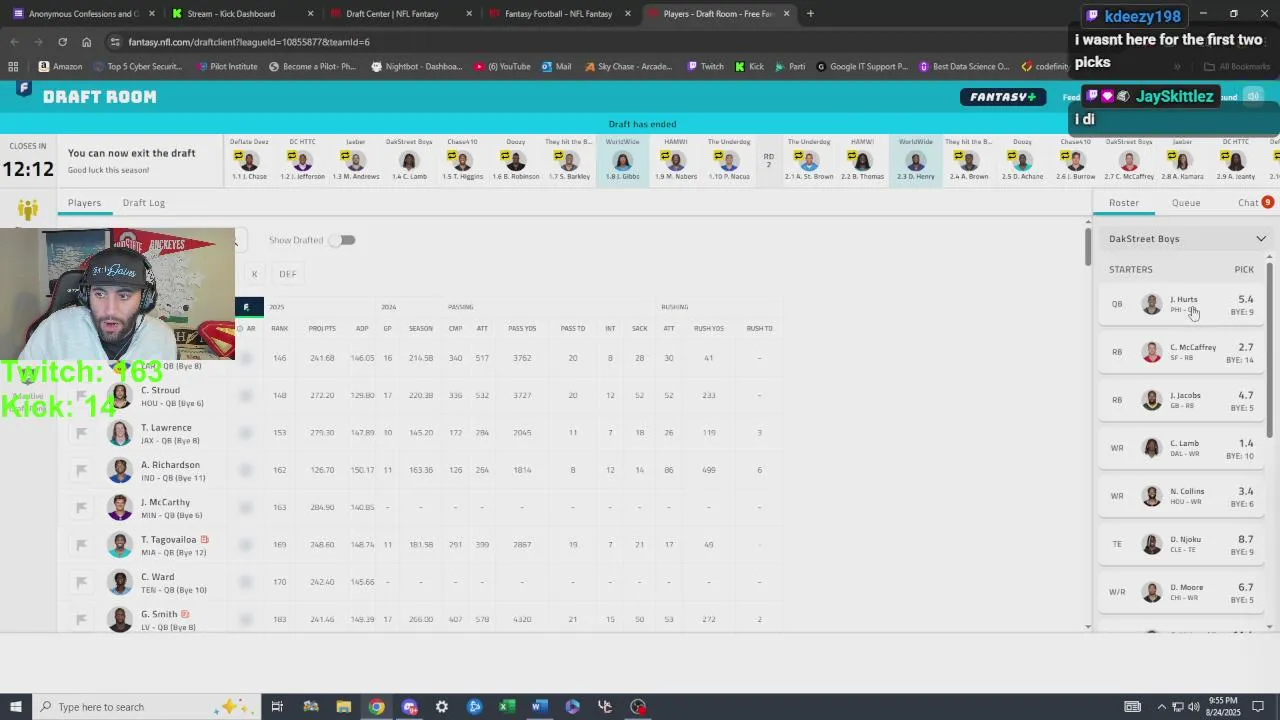The width and height of the screenshot is (1280, 720).
Task: Toggle the Show Drafted switch
Action: 342,240
